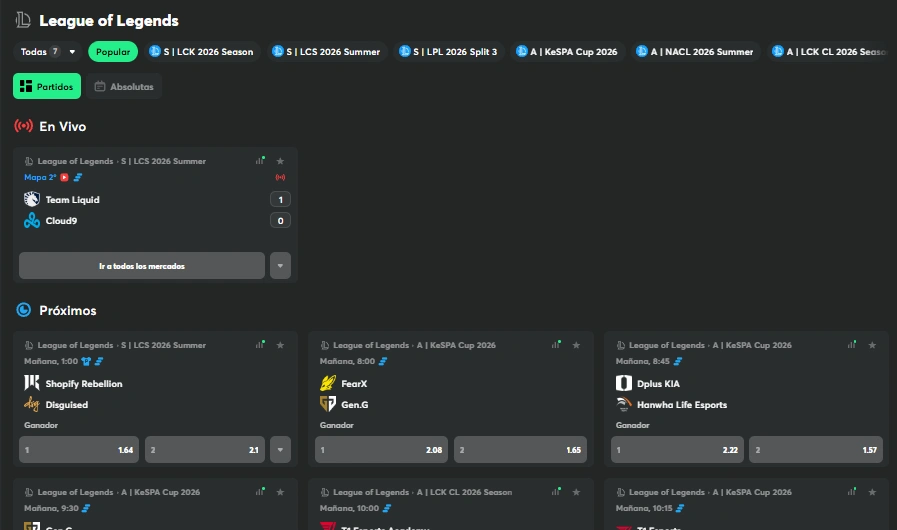
Task: Favorite the Dplus KIA vs Hanwha match
Action: tap(872, 345)
